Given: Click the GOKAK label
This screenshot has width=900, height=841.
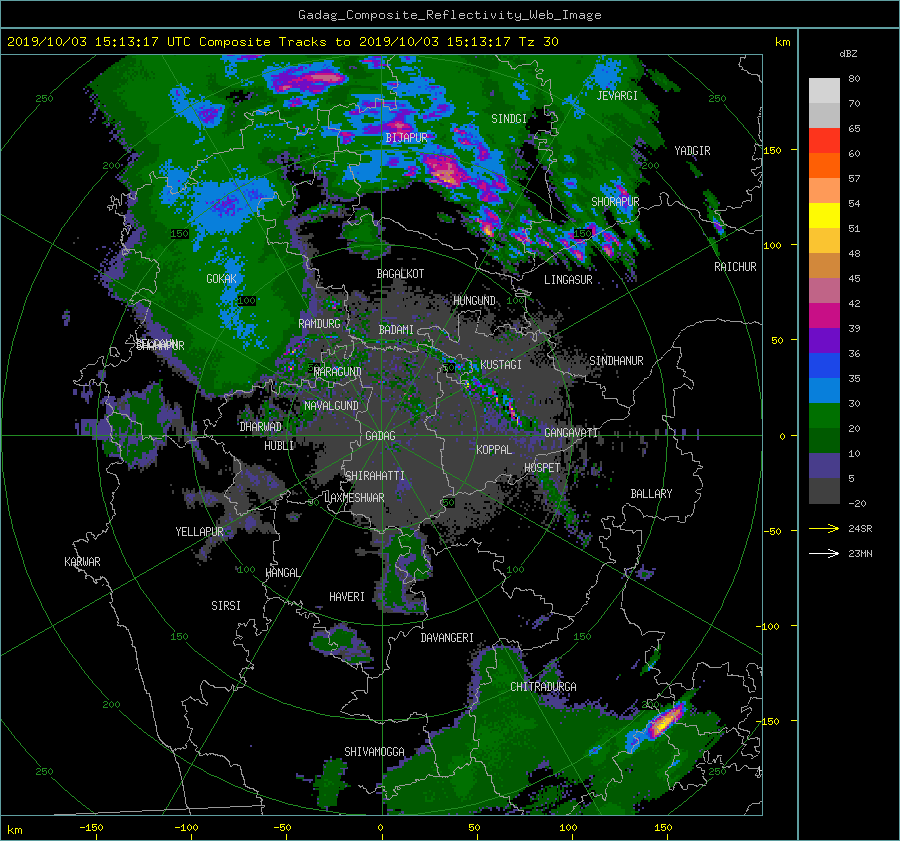Looking at the screenshot, I should click(x=222, y=279).
